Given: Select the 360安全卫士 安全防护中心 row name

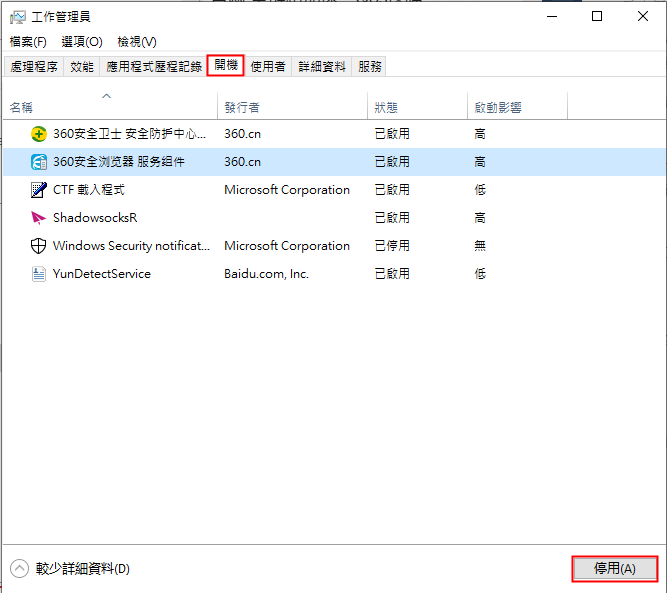Looking at the screenshot, I should coord(129,134).
